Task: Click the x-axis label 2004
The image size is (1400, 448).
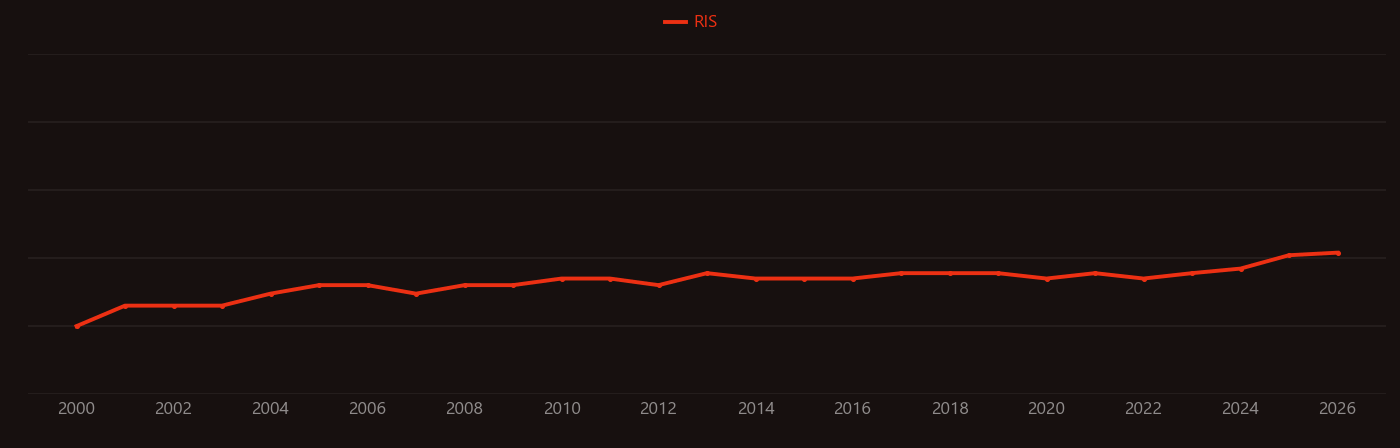Action: click(x=271, y=409)
